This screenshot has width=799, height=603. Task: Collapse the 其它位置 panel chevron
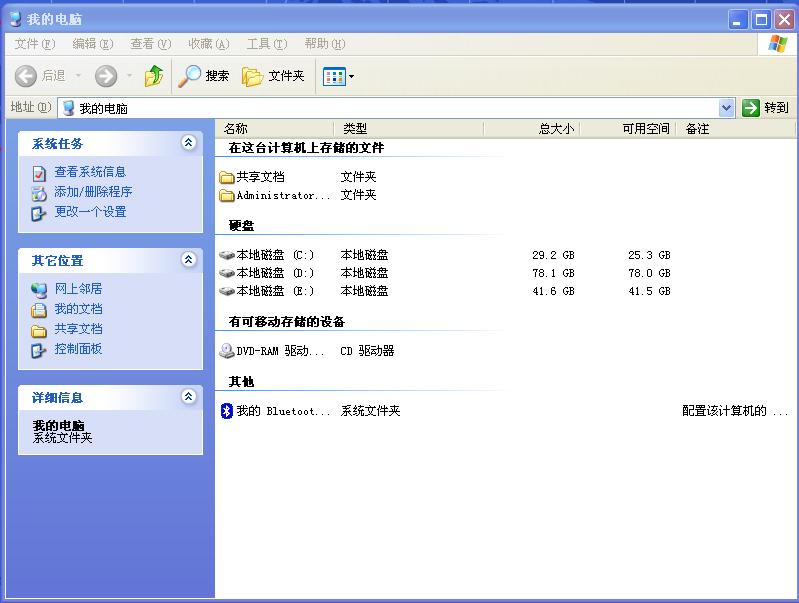point(189,259)
